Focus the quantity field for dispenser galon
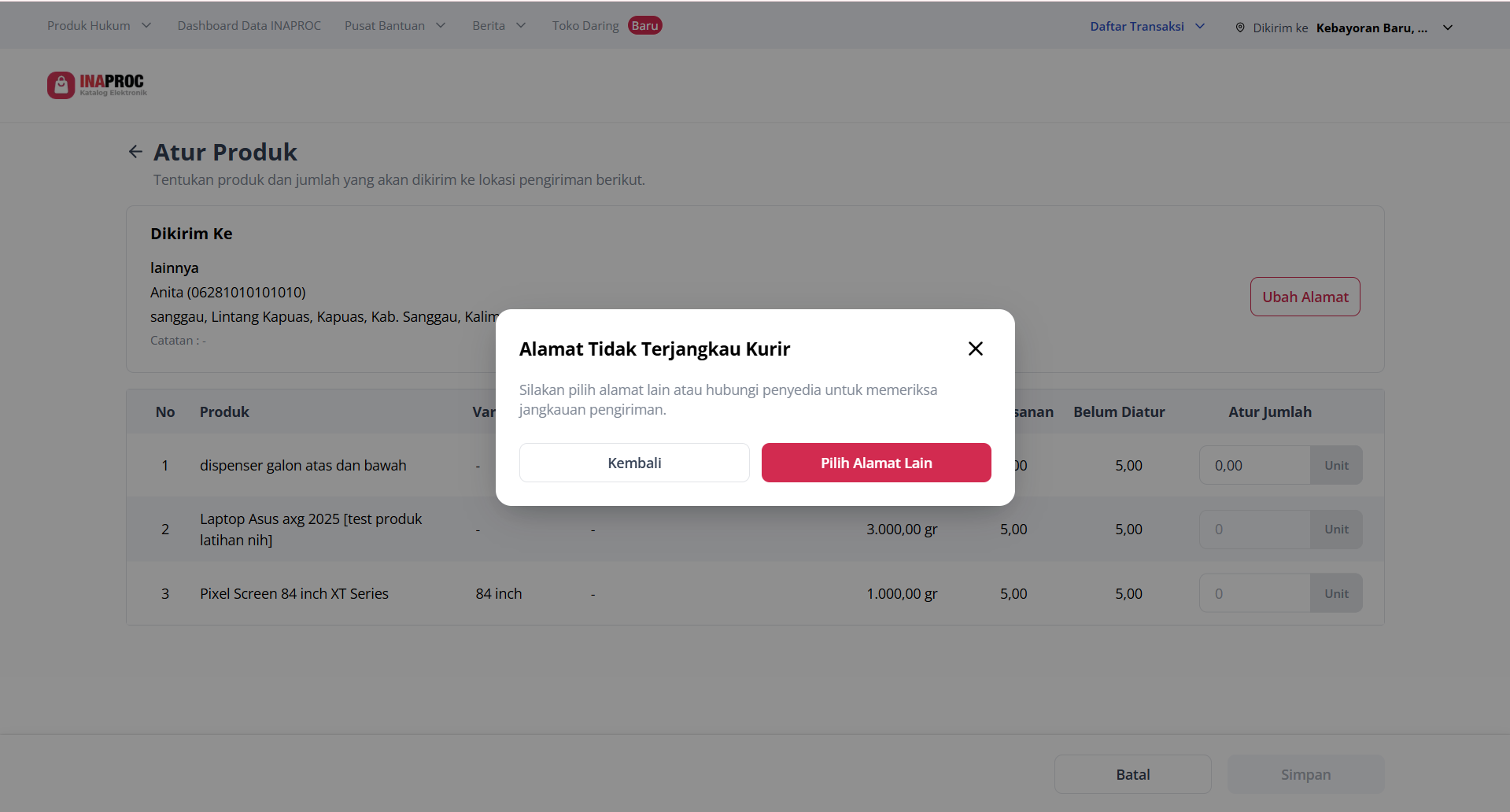 click(1255, 465)
